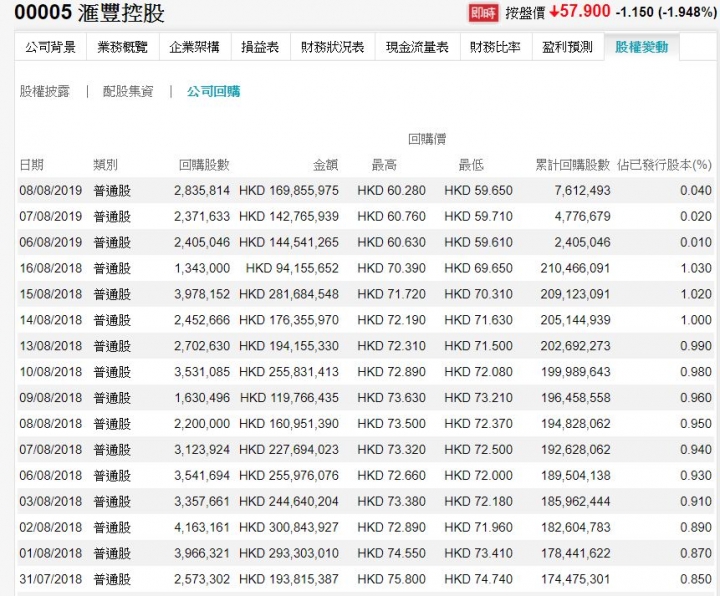Select the 公司回購 sub-section link

(x=214, y=91)
